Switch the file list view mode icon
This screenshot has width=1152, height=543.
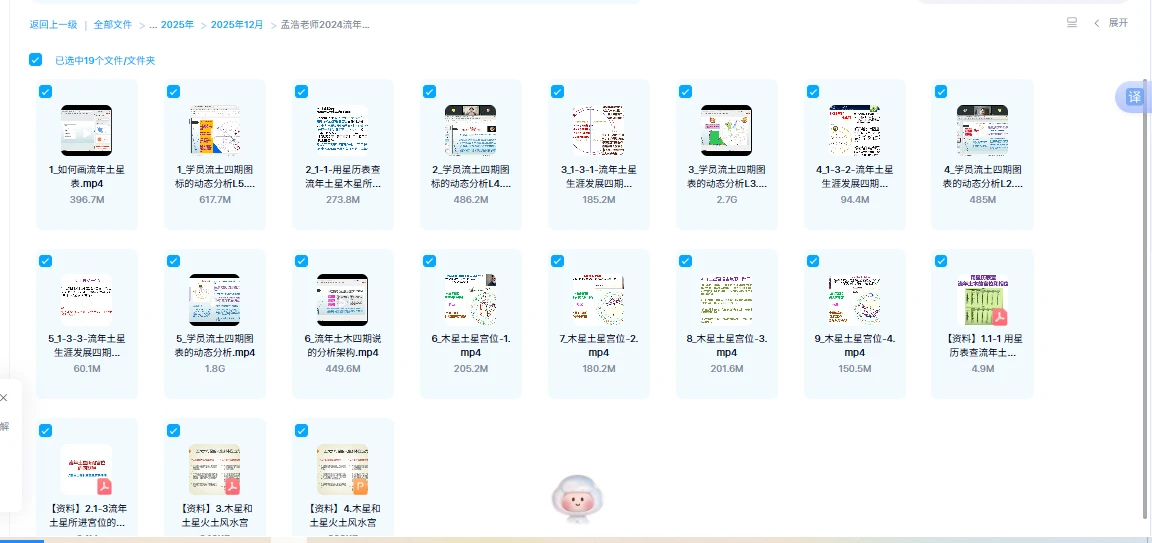click(1072, 23)
